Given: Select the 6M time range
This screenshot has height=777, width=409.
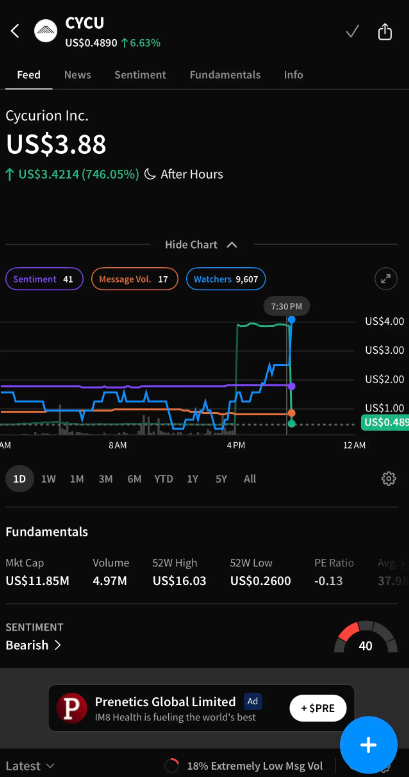Looking at the screenshot, I should click(x=134, y=479).
